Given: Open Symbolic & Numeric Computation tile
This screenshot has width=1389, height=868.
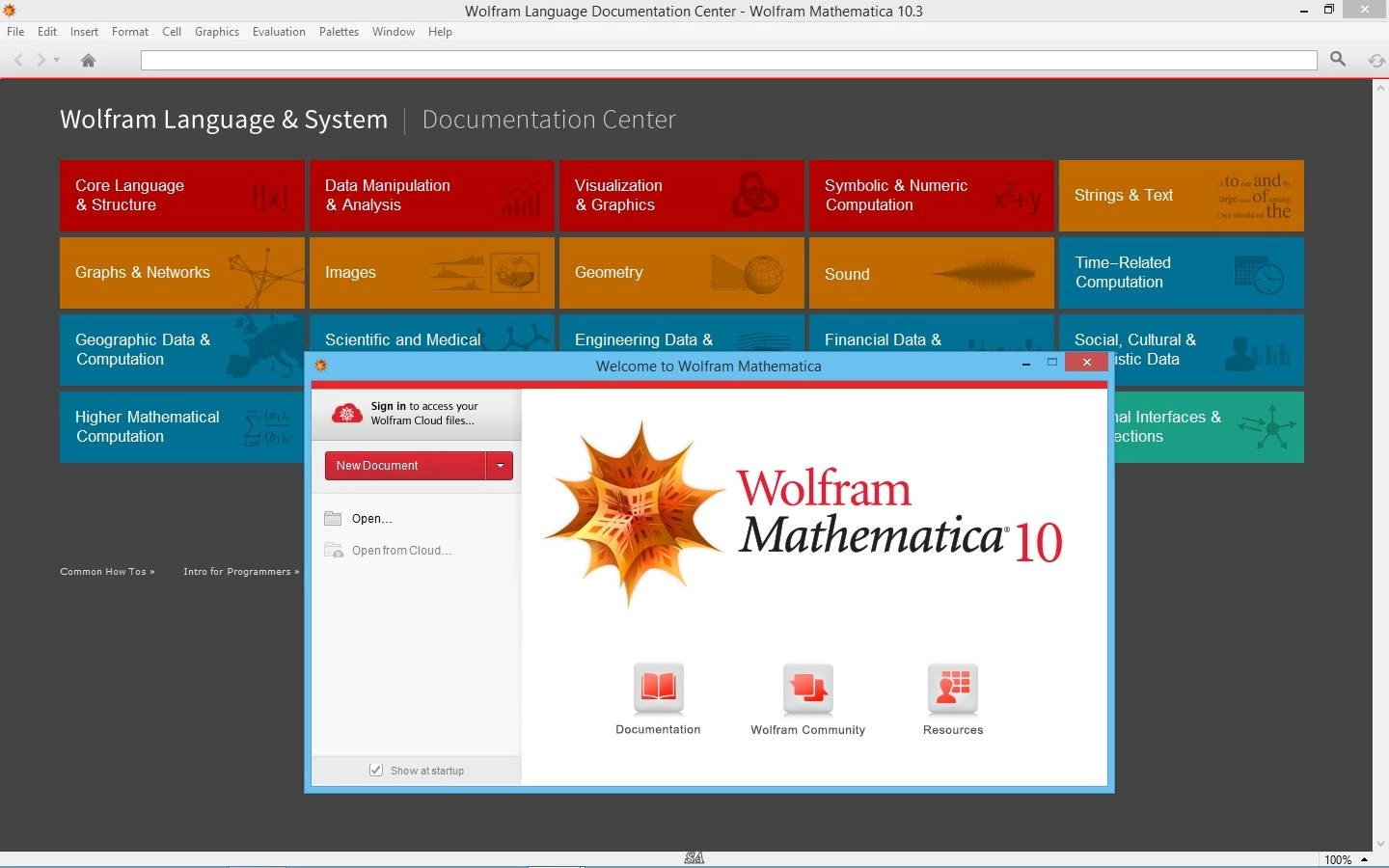Looking at the screenshot, I should 932,196.
